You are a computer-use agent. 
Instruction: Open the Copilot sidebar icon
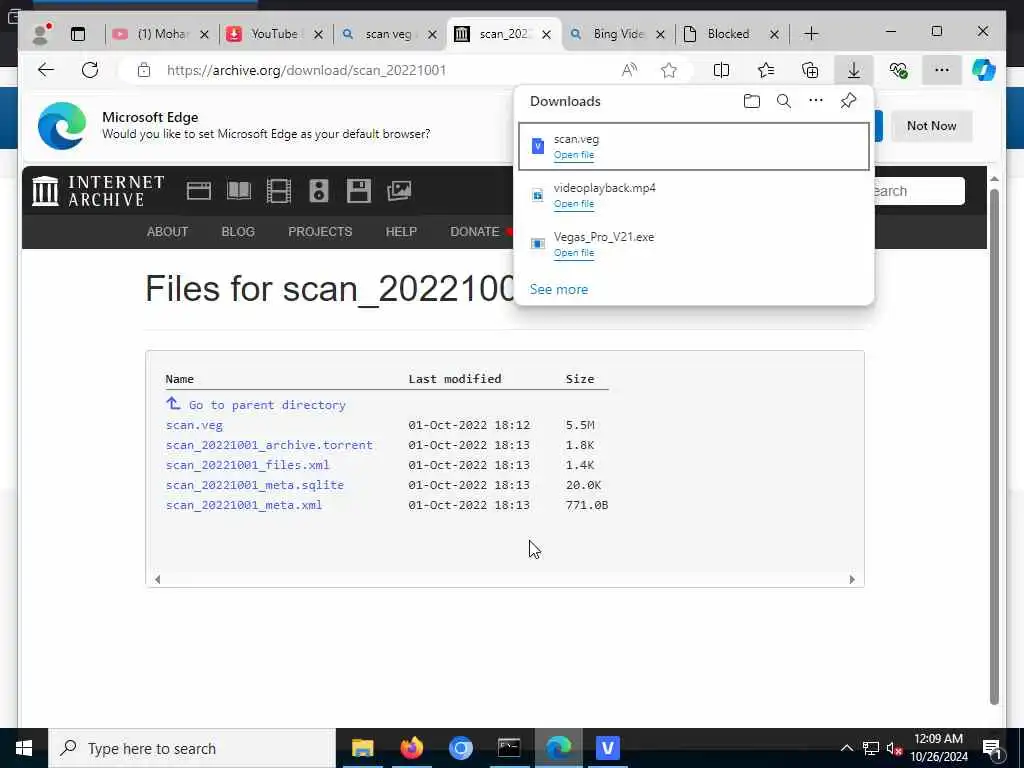pos(984,70)
